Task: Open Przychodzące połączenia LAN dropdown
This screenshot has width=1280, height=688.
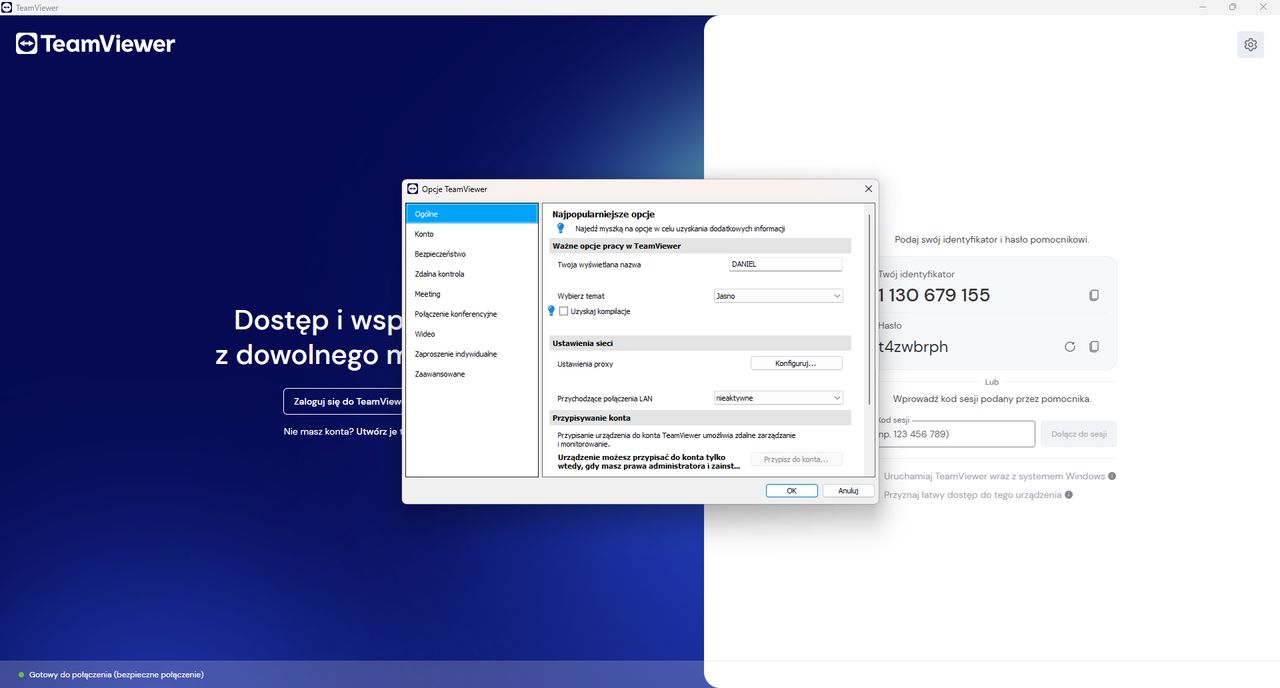Action: [778, 398]
